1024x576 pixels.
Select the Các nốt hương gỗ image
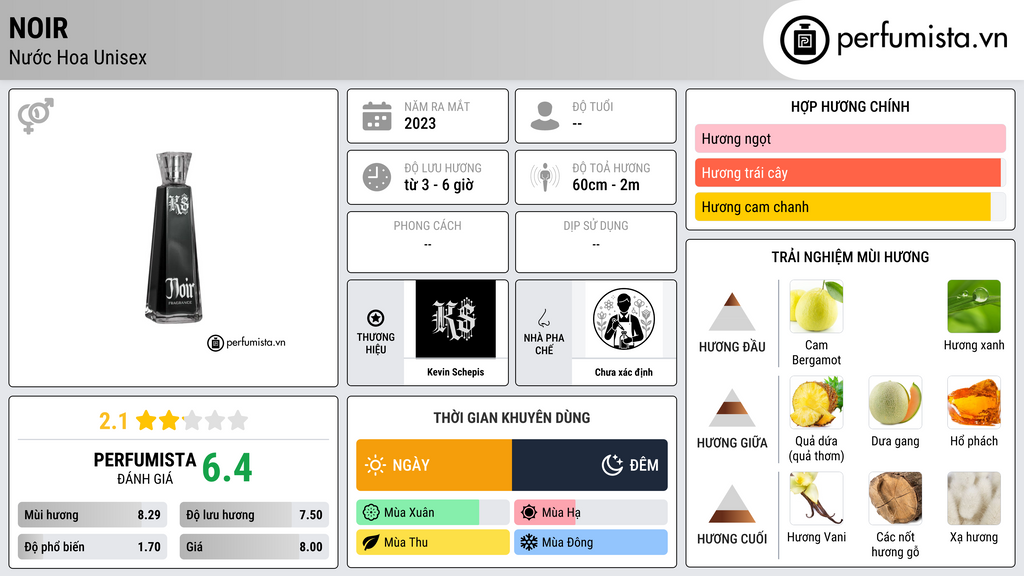click(x=895, y=498)
